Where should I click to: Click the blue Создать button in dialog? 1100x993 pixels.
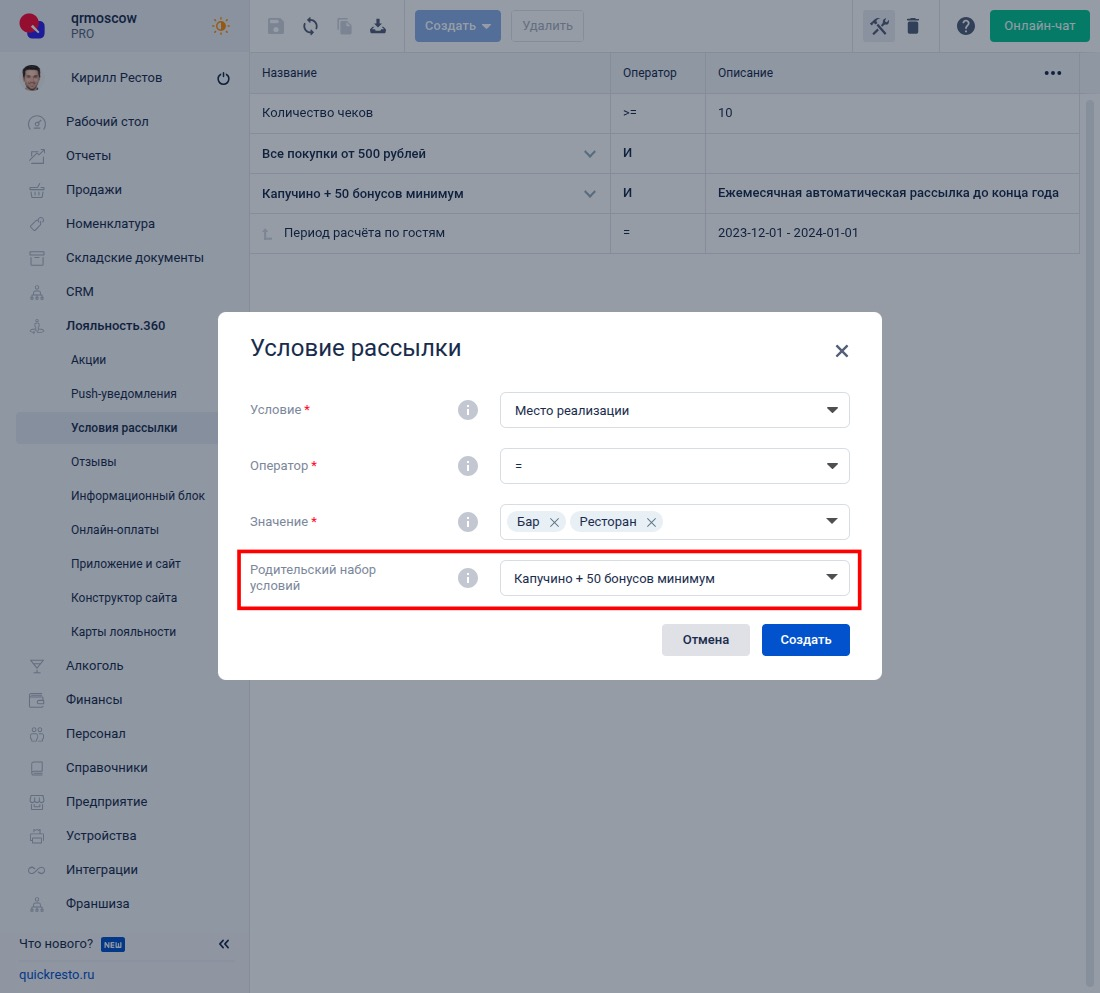point(805,640)
